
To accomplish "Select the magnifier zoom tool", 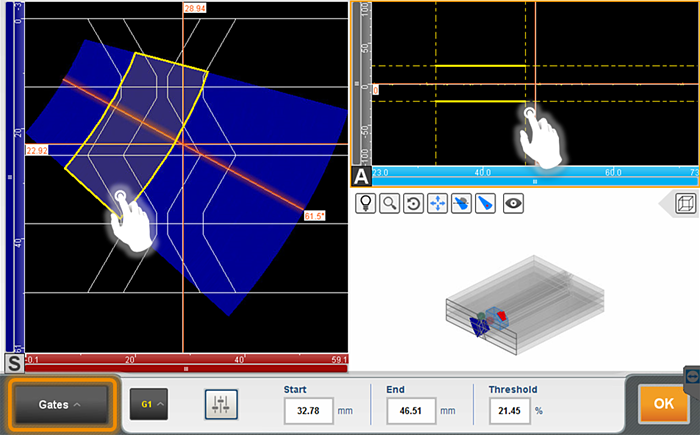I will pyautogui.click(x=390, y=203).
